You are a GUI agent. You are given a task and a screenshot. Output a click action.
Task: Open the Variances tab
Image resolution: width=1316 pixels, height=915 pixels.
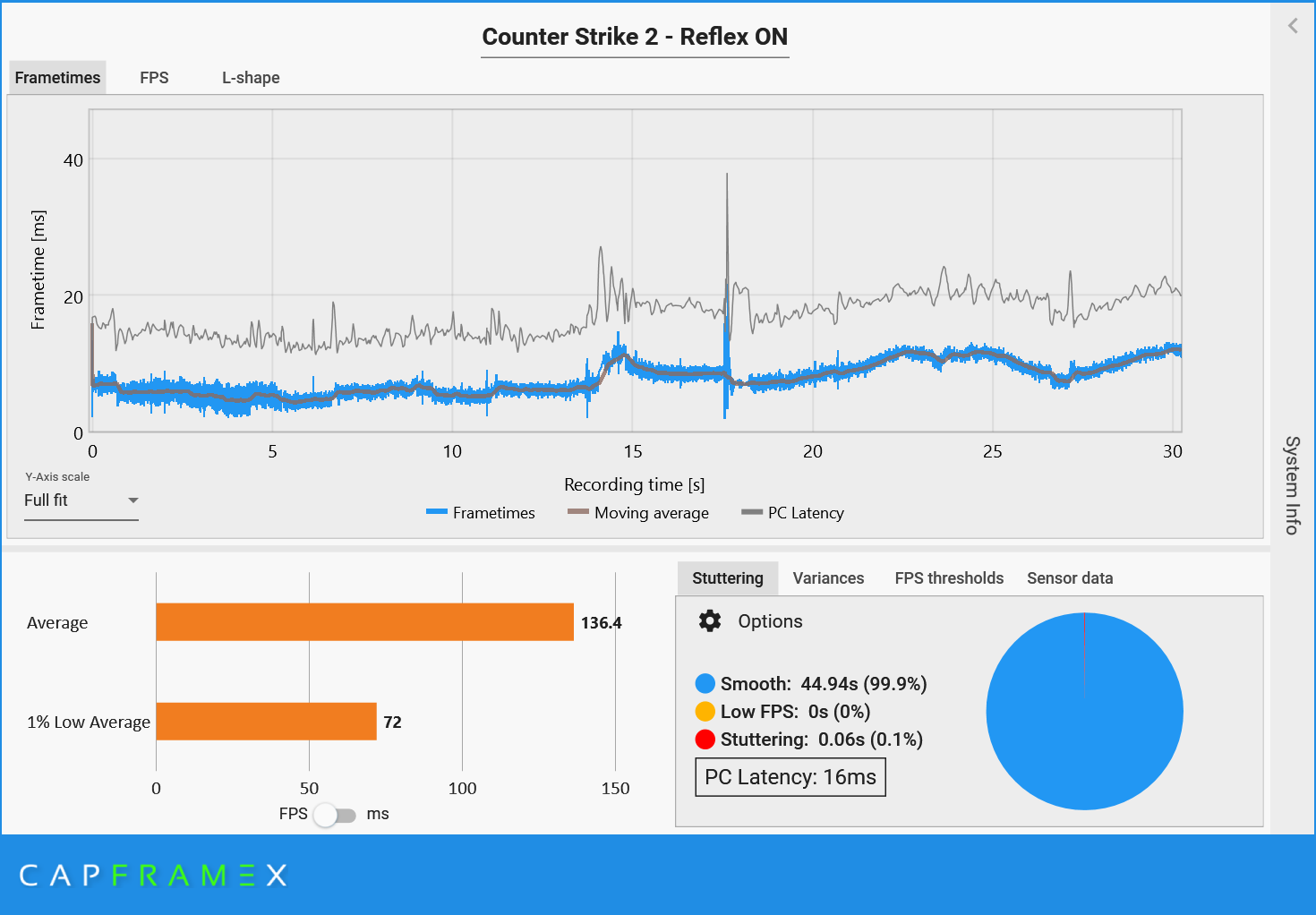pos(828,578)
